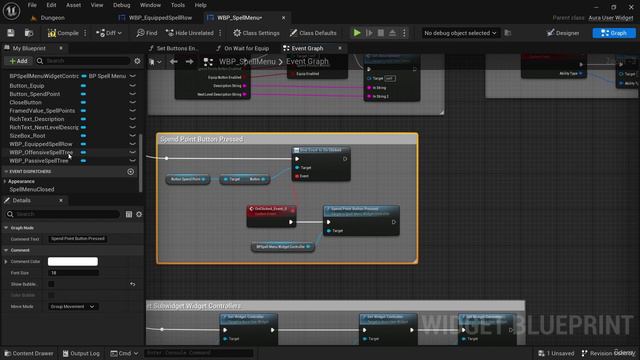640x360 pixels.
Task: Open the debug object selector dropdown
Action: [460, 33]
